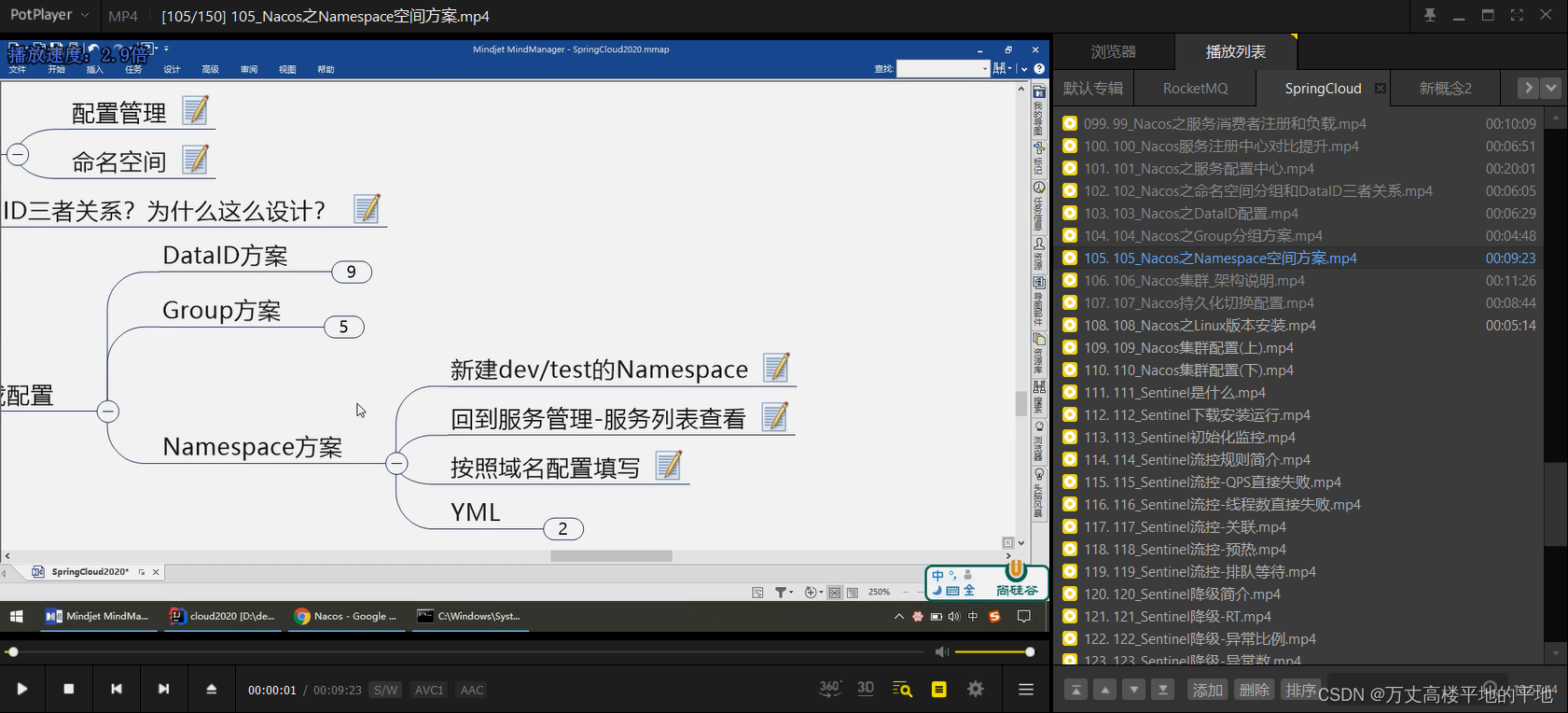Move selected playlist item down
Image resolution: width=1568 pixels, height=713 pixels.
coord(1133,690)
